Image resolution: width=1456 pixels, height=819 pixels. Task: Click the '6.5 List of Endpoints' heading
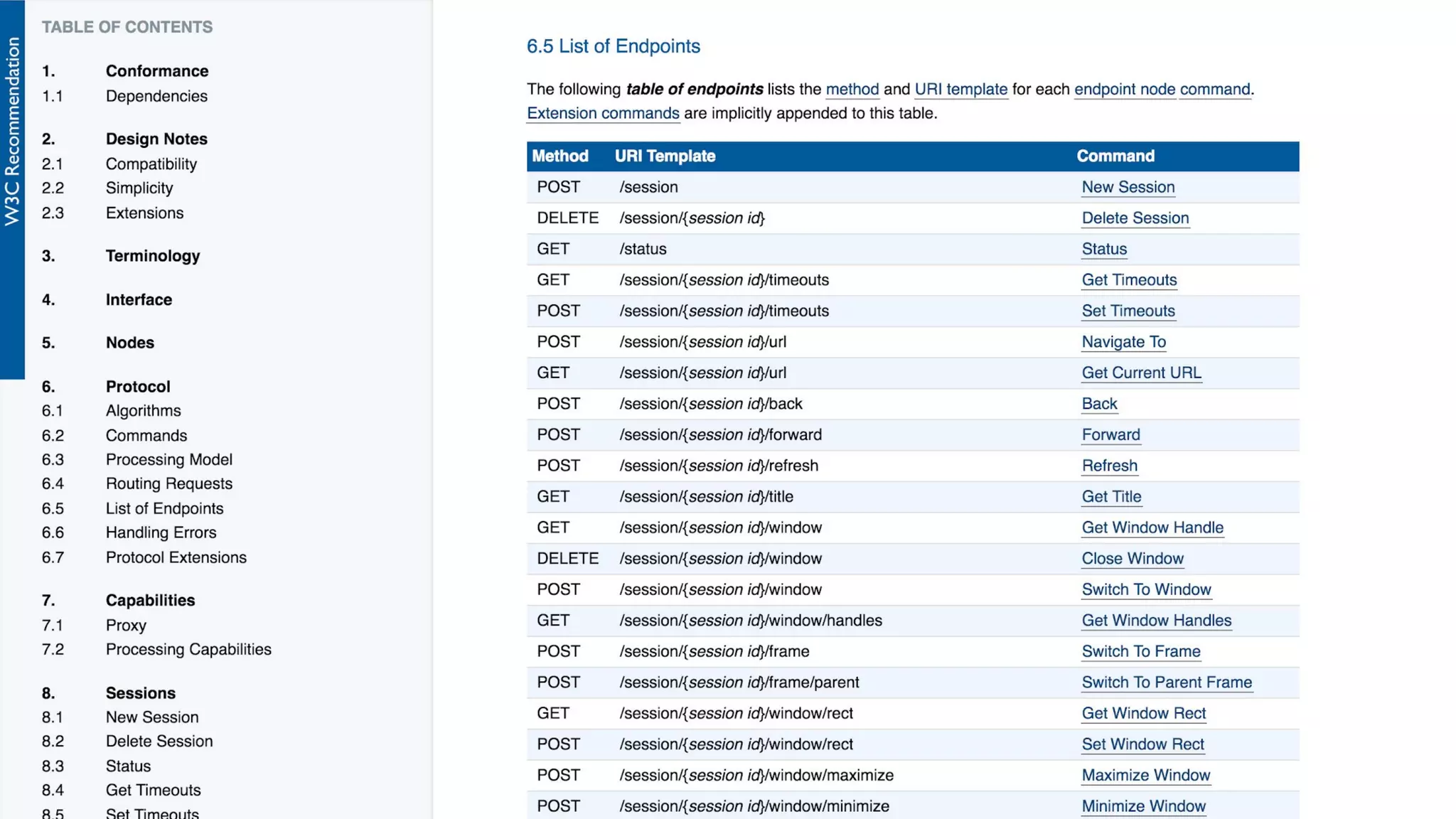tap(613, 46)
